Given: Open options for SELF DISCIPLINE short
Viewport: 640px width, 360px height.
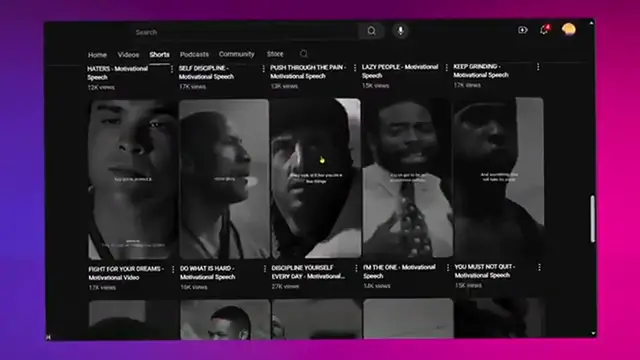Looking at the screenshot, I should (263, 69).
